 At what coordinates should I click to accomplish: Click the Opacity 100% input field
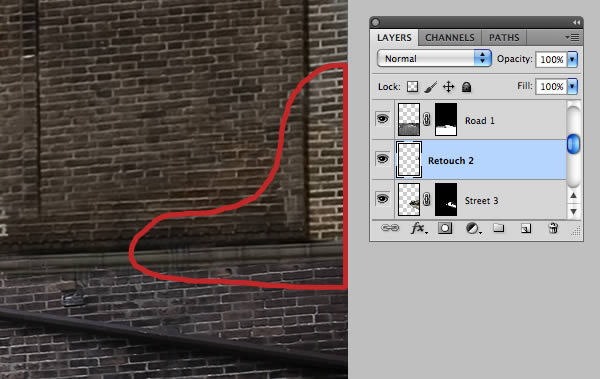(x=551, y=59)
